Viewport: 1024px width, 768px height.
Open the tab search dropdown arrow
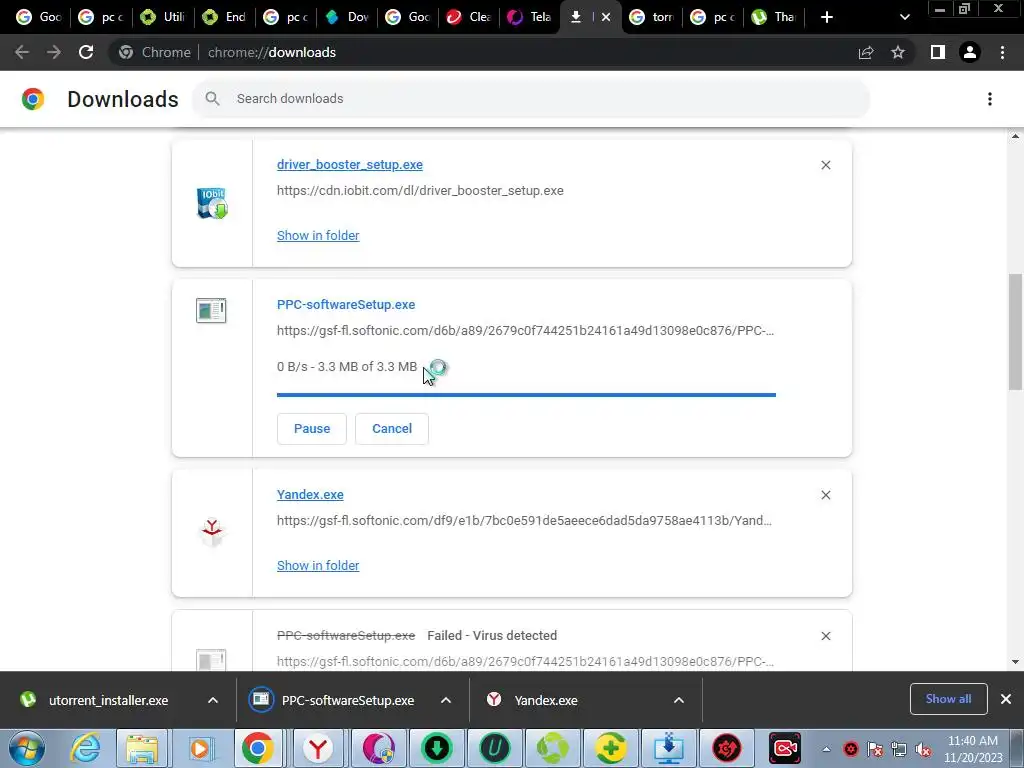[904, 17]
